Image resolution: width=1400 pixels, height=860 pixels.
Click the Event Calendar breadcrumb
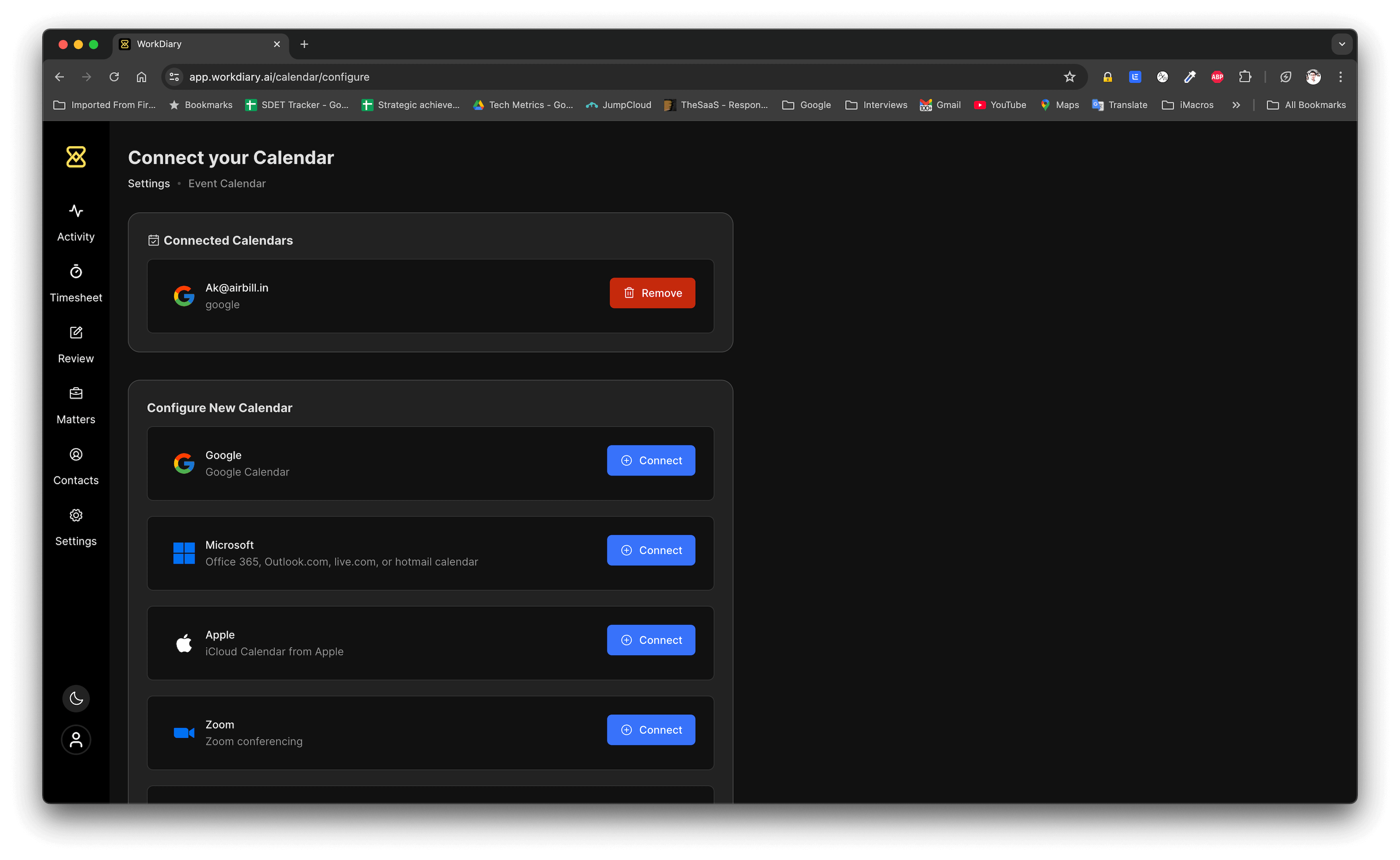[x=227, y=184]
